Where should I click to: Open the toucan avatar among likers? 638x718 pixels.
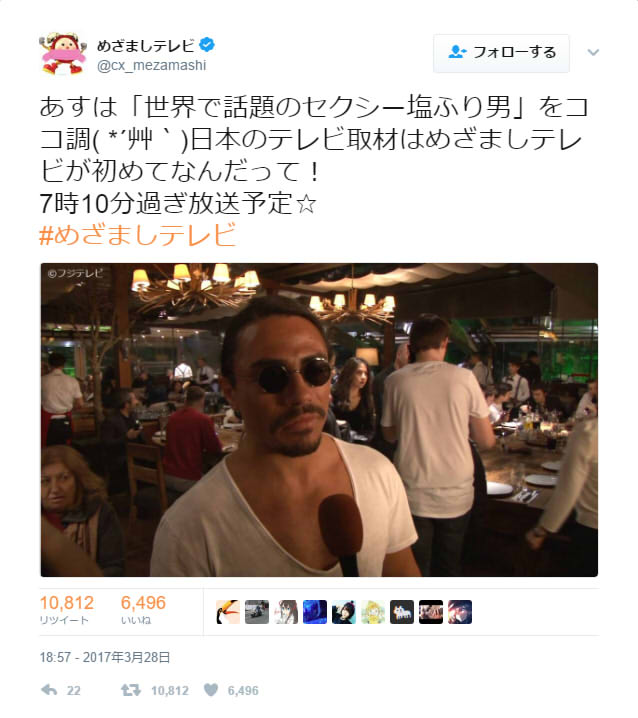[x=228, y=612]
